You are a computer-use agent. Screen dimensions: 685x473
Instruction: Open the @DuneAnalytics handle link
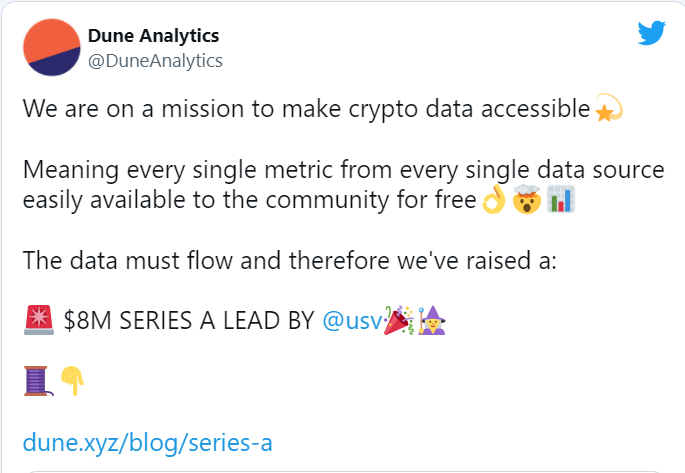click(x=155, y=61)
